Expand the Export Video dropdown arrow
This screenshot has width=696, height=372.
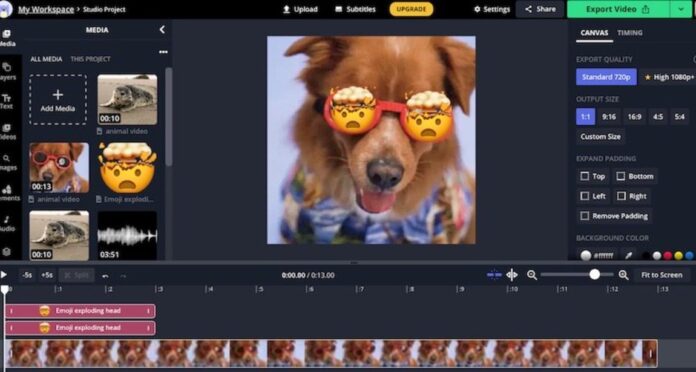[x=681, y=9]
